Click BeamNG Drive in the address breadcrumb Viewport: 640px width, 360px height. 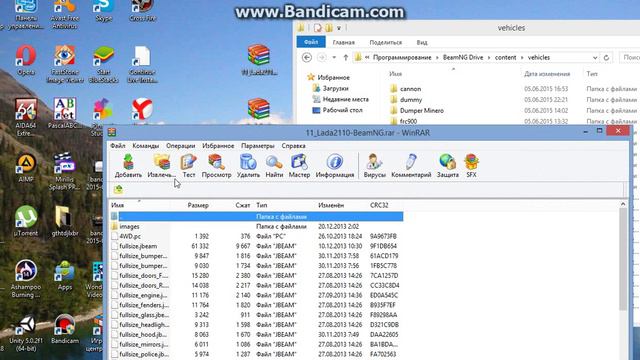(463, 58)
